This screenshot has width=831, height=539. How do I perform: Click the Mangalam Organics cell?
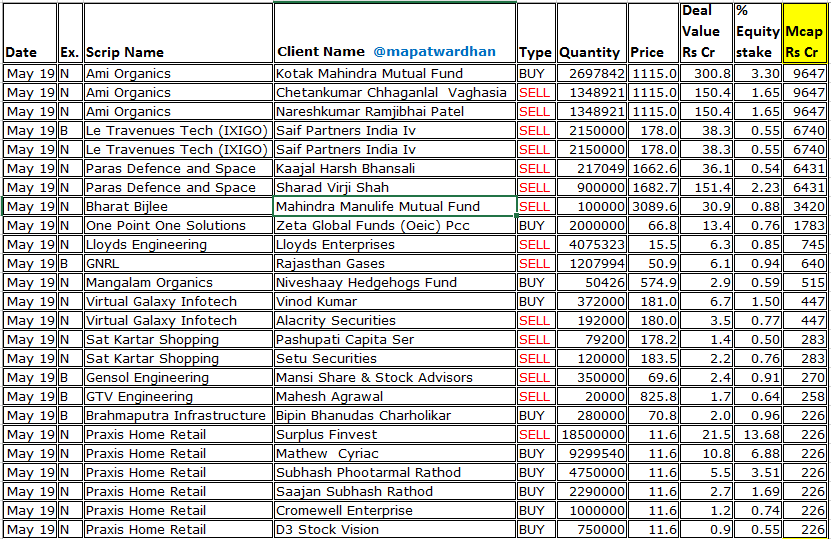(178, 282)
